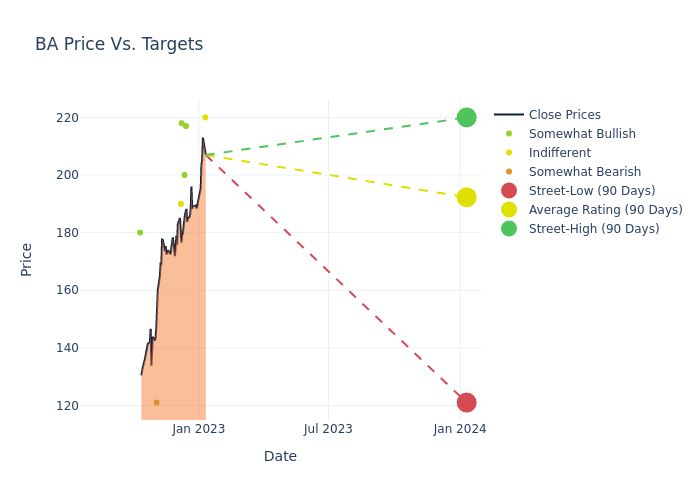
Task: Click the Jan 2023 x-axis label
Action: click(198, 429)
